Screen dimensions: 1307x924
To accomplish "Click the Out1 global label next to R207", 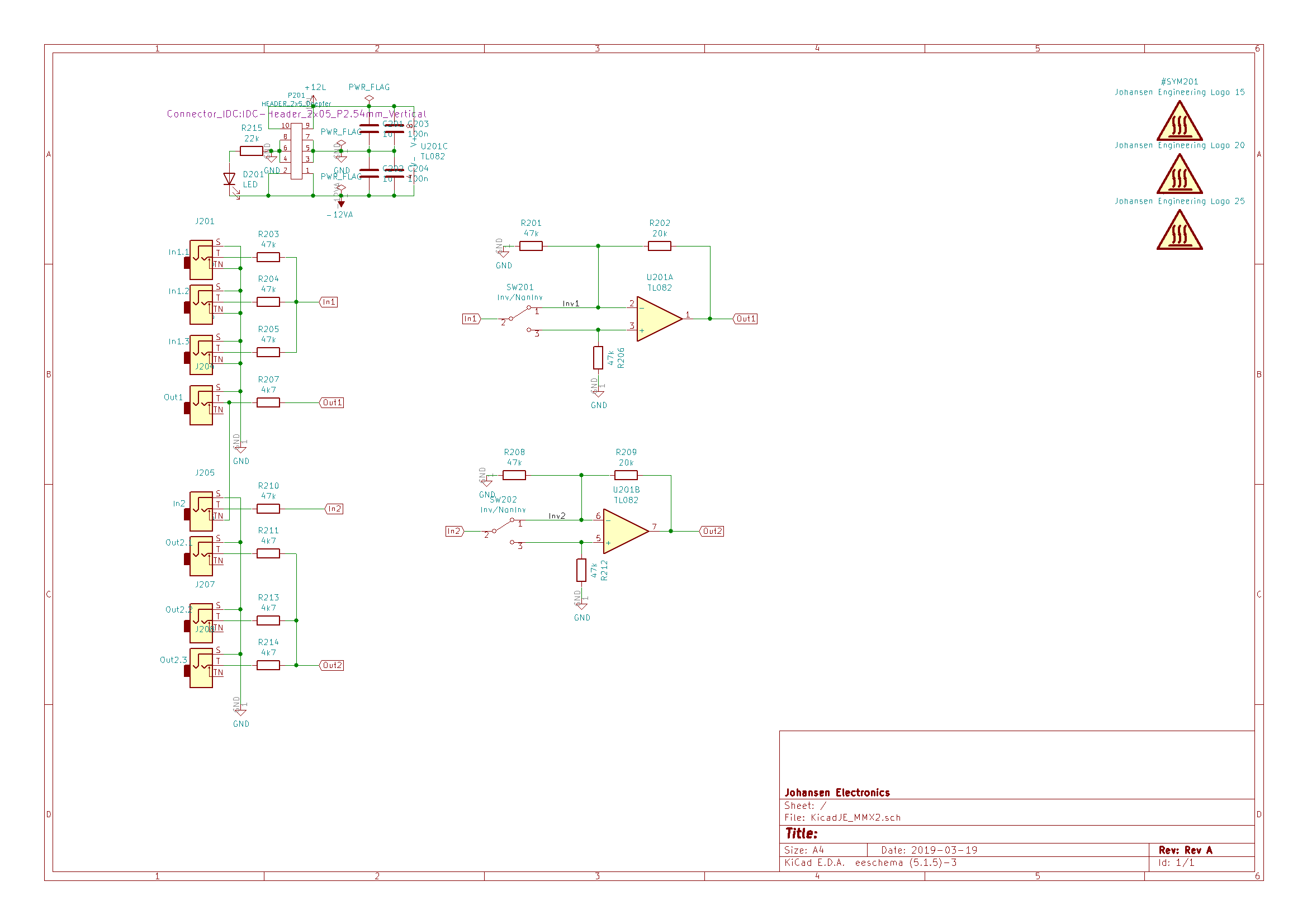I will 332,402.
